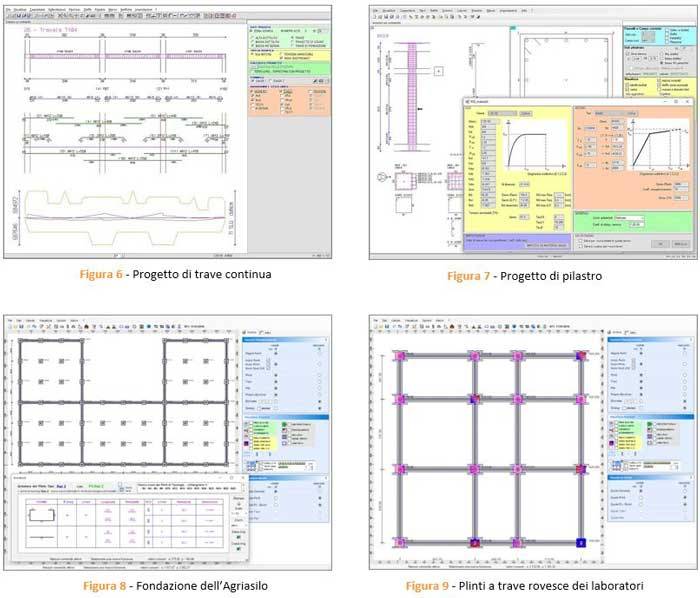Open Figura 7 column design screenshot
The image size is (700, 598).
pos(533,133)
